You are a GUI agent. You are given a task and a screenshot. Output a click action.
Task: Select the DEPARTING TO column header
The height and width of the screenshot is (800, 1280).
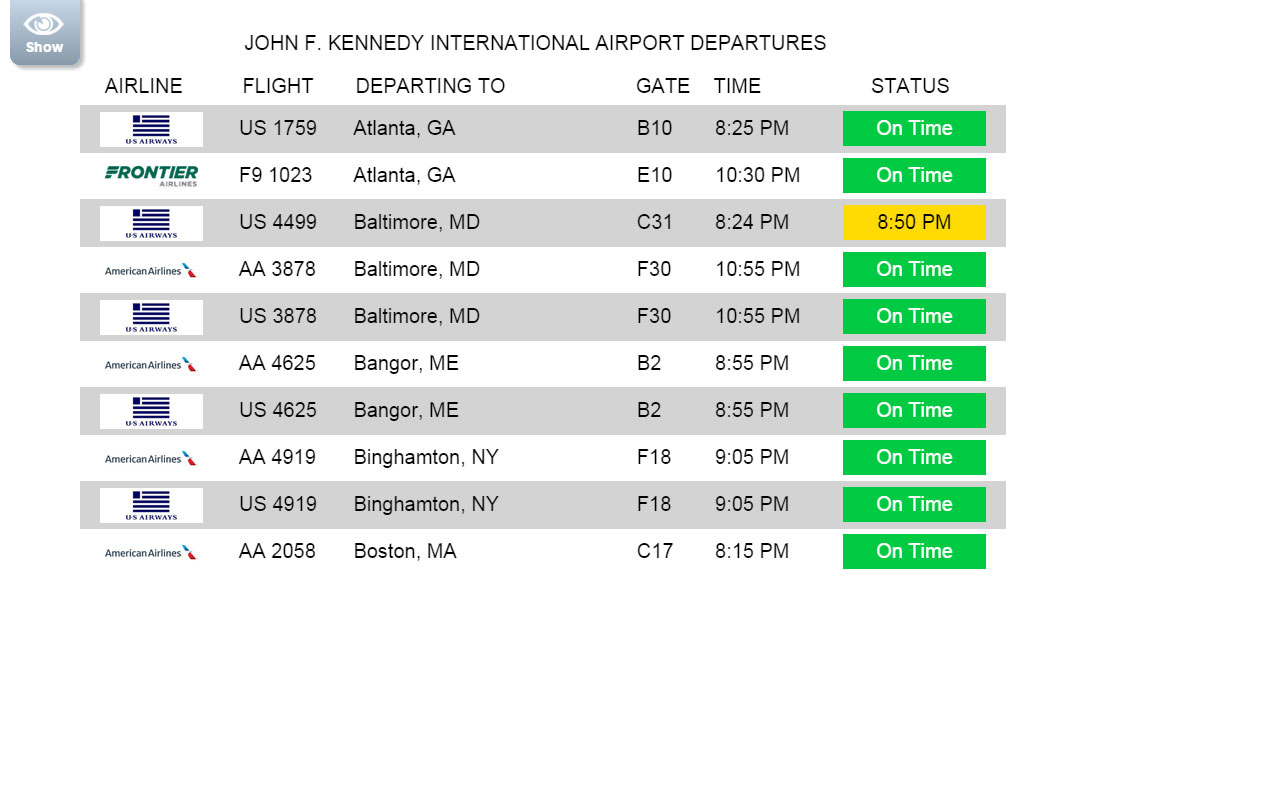pyautogui.click(x=430, y=86)
